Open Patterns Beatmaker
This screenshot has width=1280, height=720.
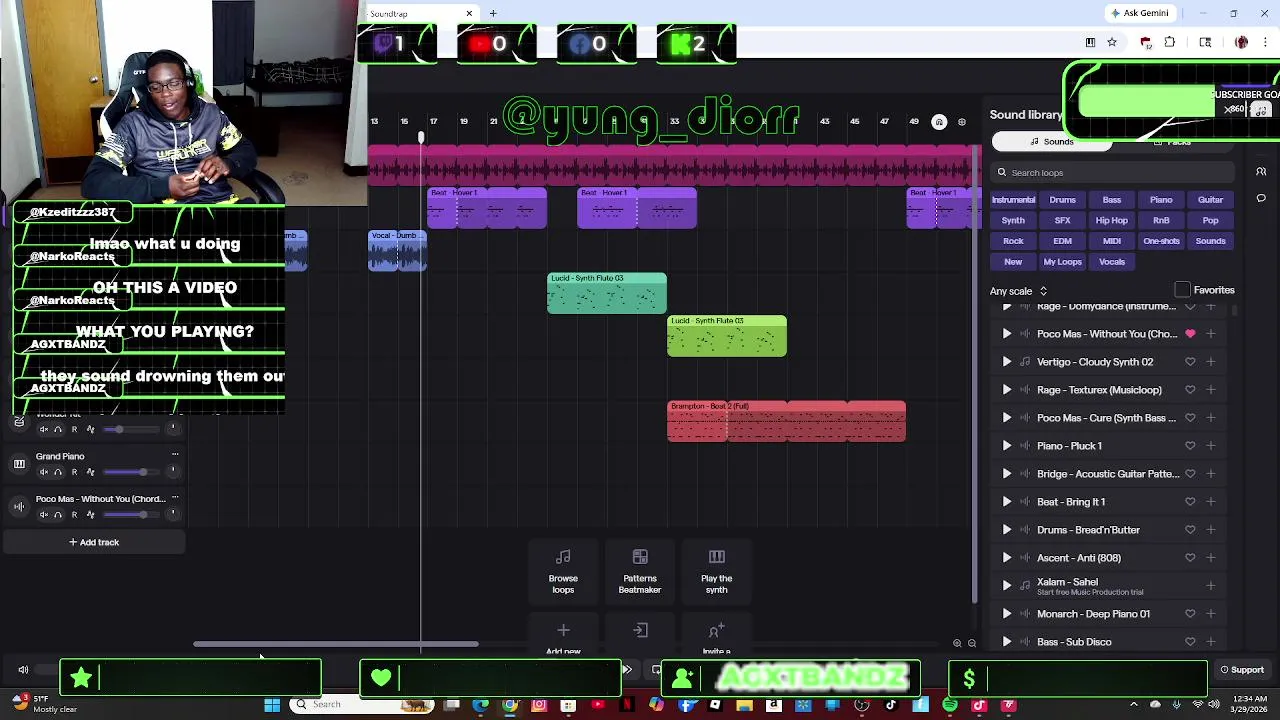coord(640,571)
